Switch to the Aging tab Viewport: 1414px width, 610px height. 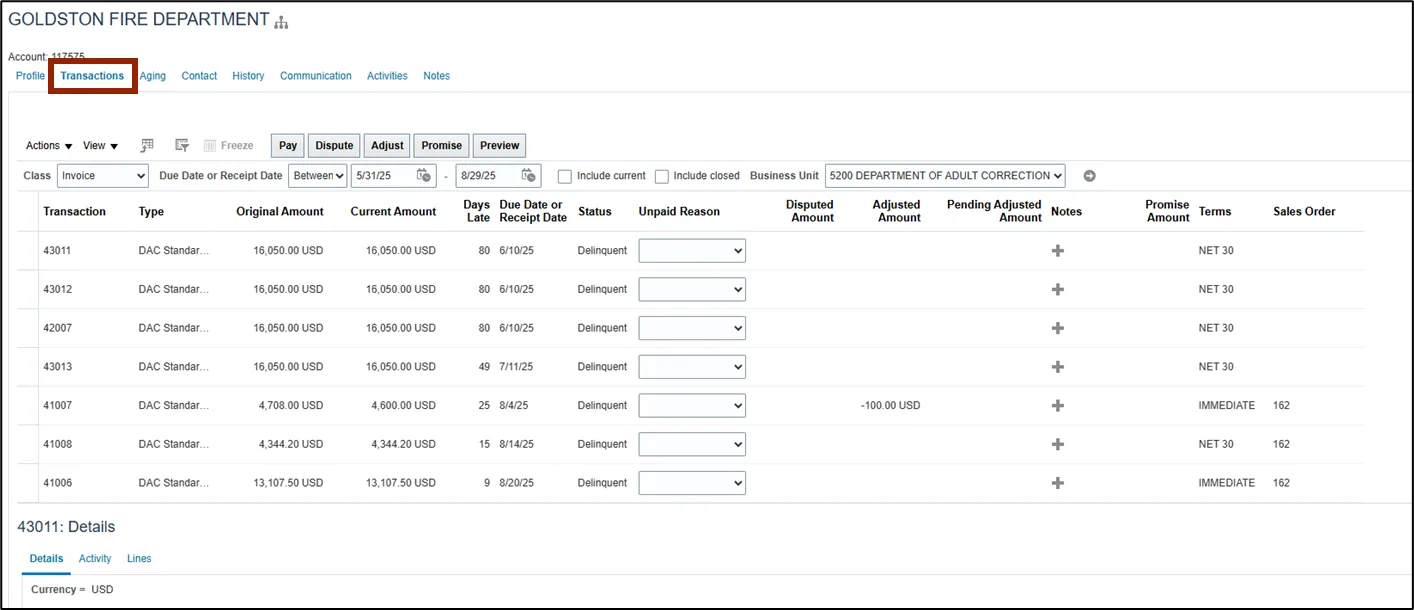tap(153, 76)
